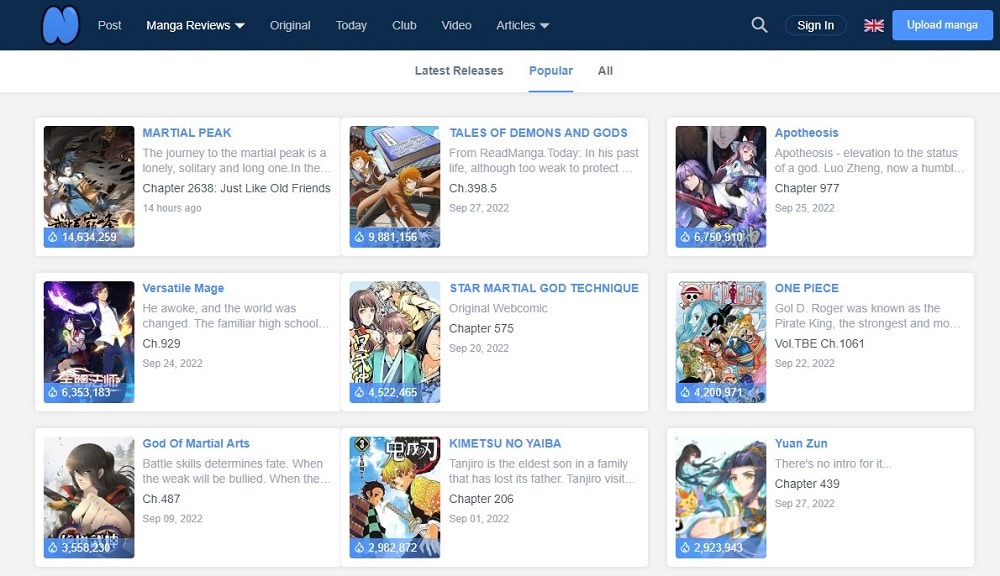The image size is (1000, 576).
Task: Open Chapter 2638: Just Like Old Friends
Action: pos(236,188)
